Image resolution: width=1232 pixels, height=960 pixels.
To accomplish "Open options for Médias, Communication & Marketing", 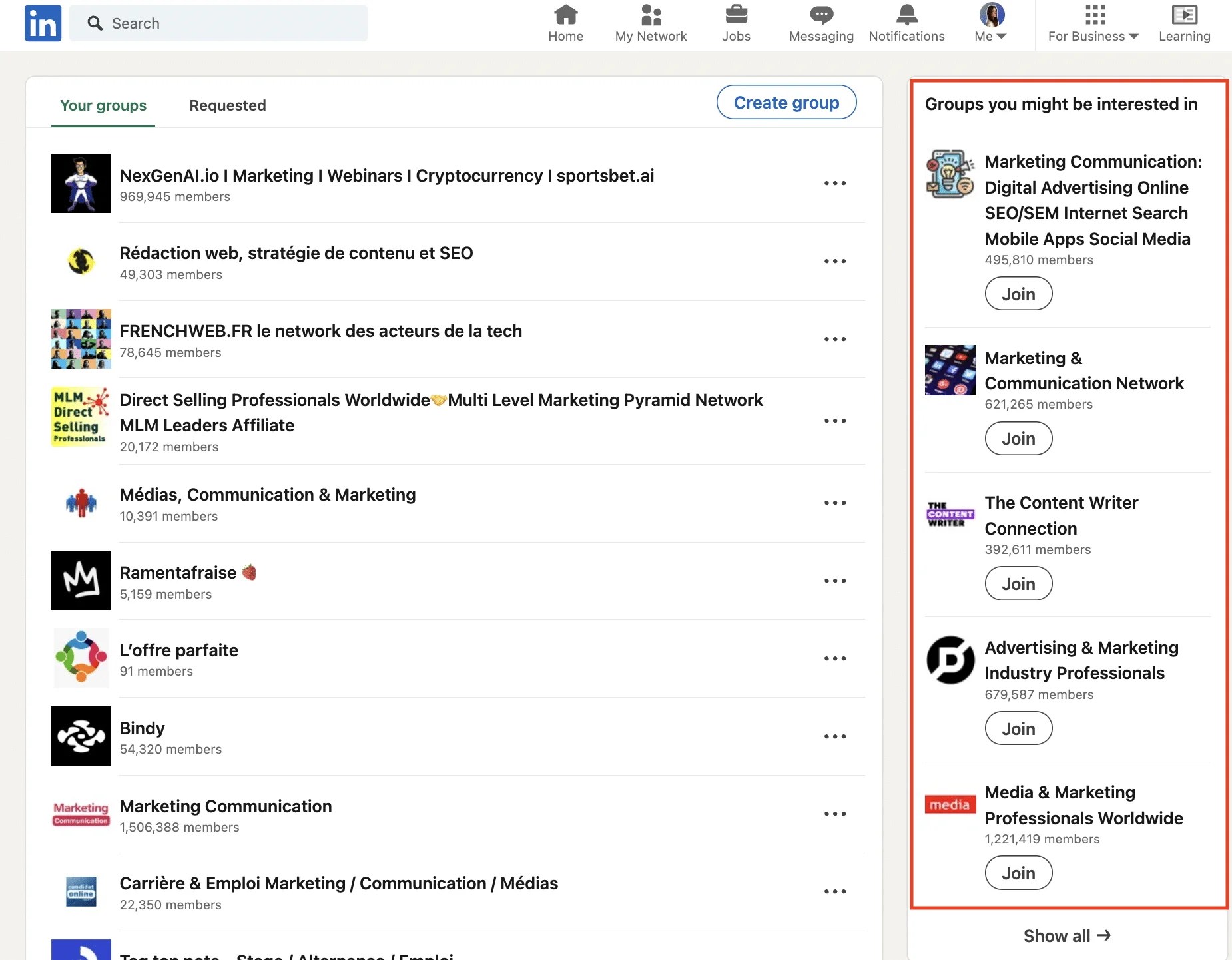I will [835, 503].
